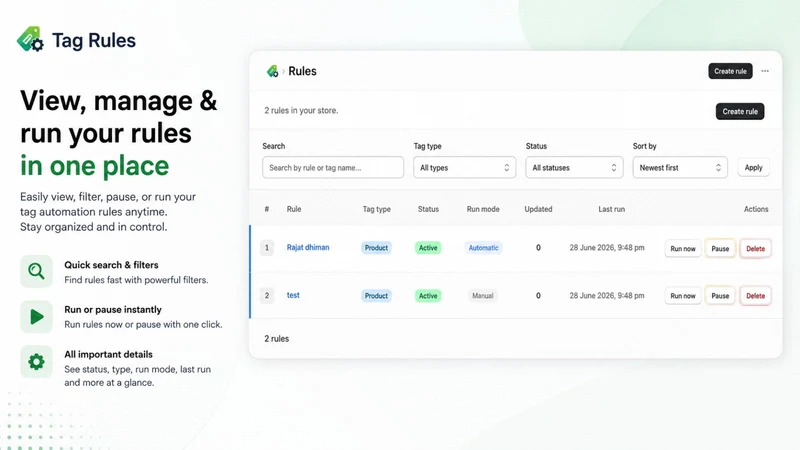Click Product badge in test row
Screen dimensions: 800x450
377,296
